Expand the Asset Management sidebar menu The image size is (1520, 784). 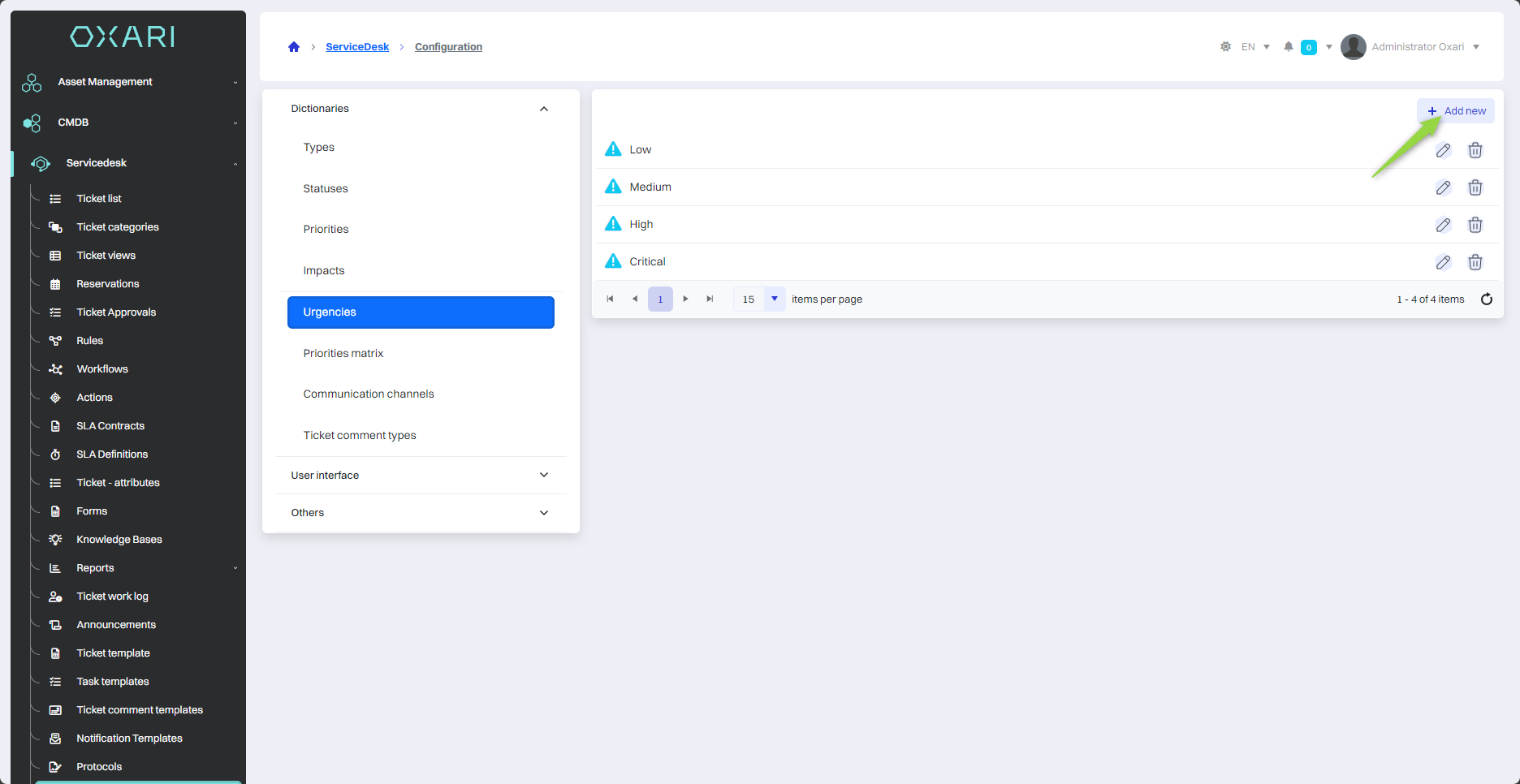130,82
